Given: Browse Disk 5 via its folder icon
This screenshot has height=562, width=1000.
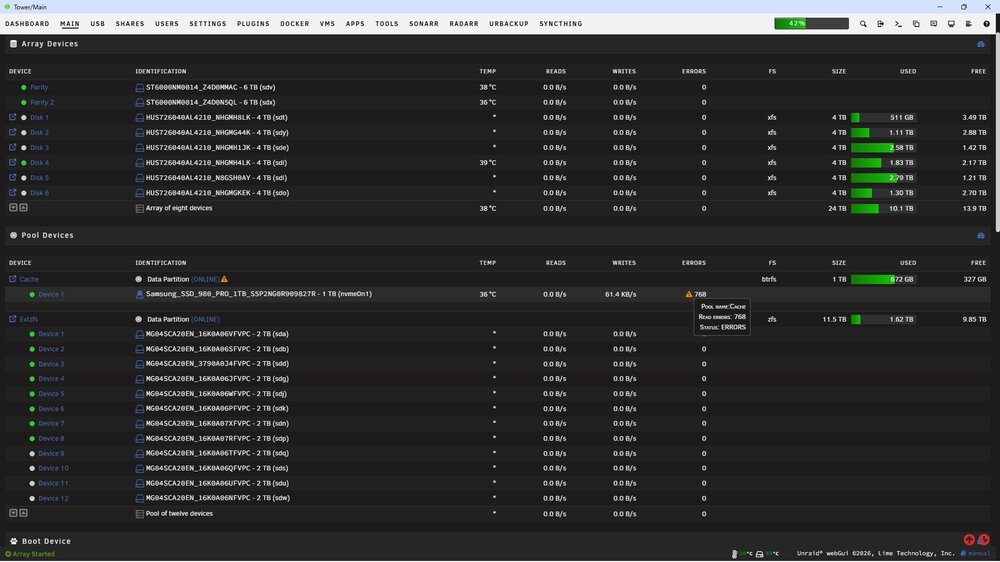Looking at the screenshot, I should (12, 177).
